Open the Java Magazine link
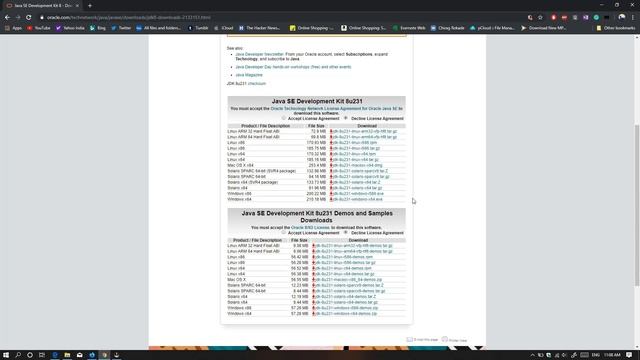Screen dimensions: 640x360 (249, 75)
